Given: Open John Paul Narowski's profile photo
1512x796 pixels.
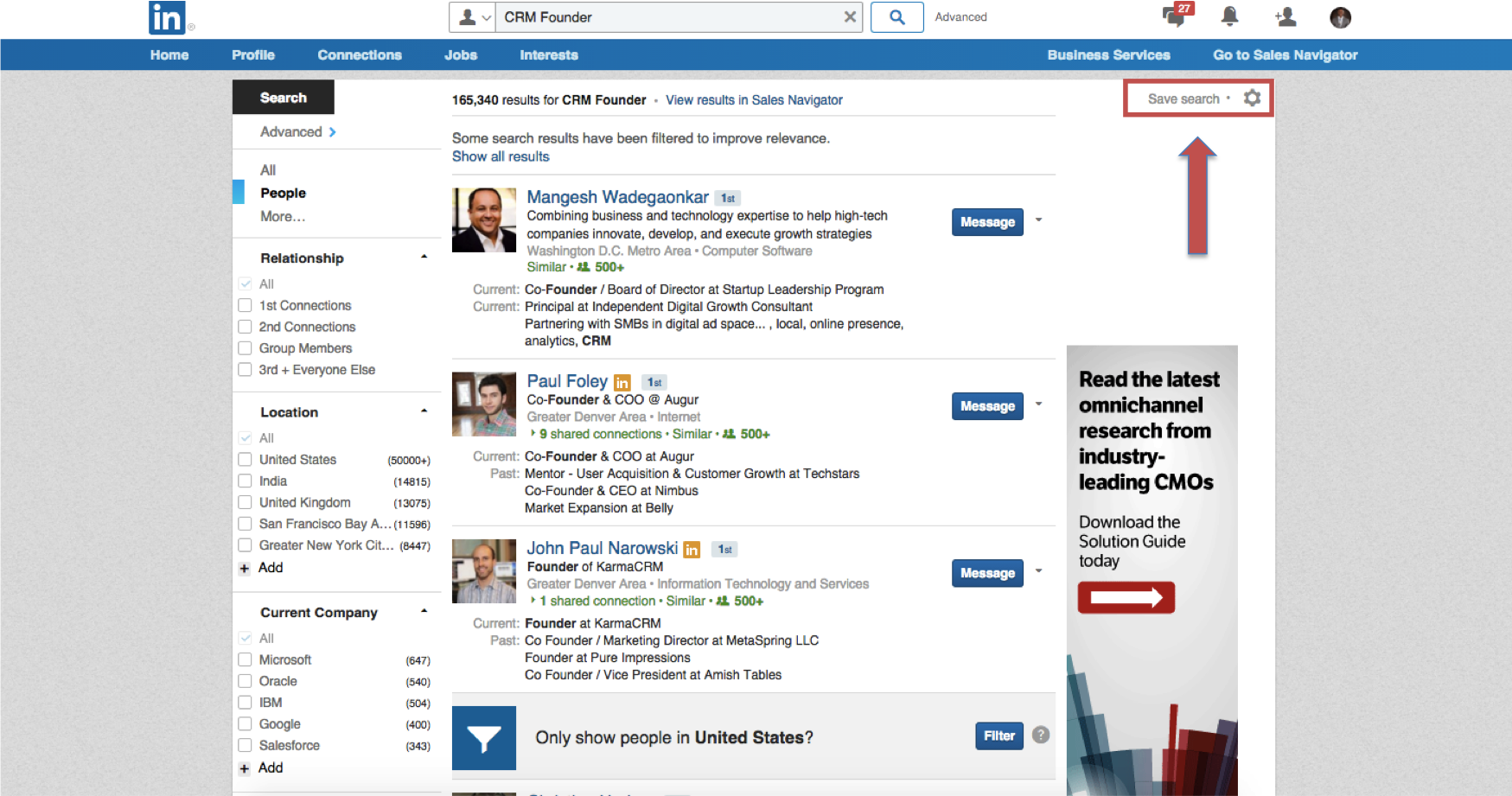Looking at the screenshot, I should tap(484, 571).
